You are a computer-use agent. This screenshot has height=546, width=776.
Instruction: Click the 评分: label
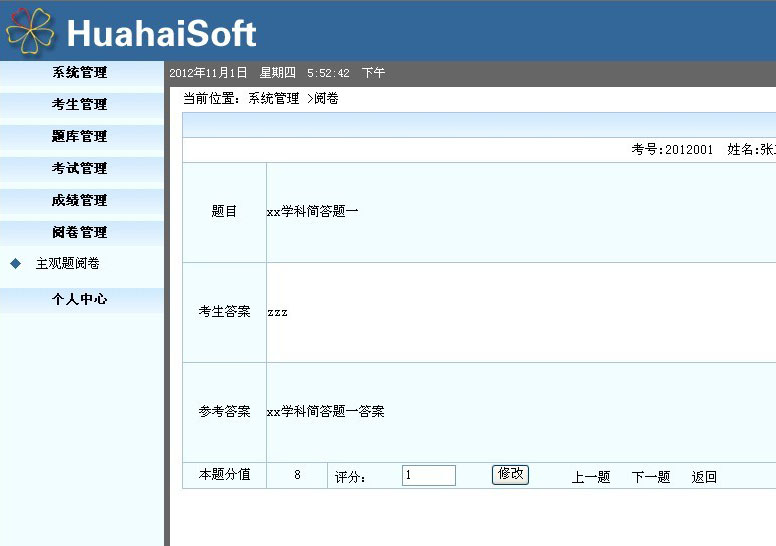pyautogui.click(x=349, y=478)
